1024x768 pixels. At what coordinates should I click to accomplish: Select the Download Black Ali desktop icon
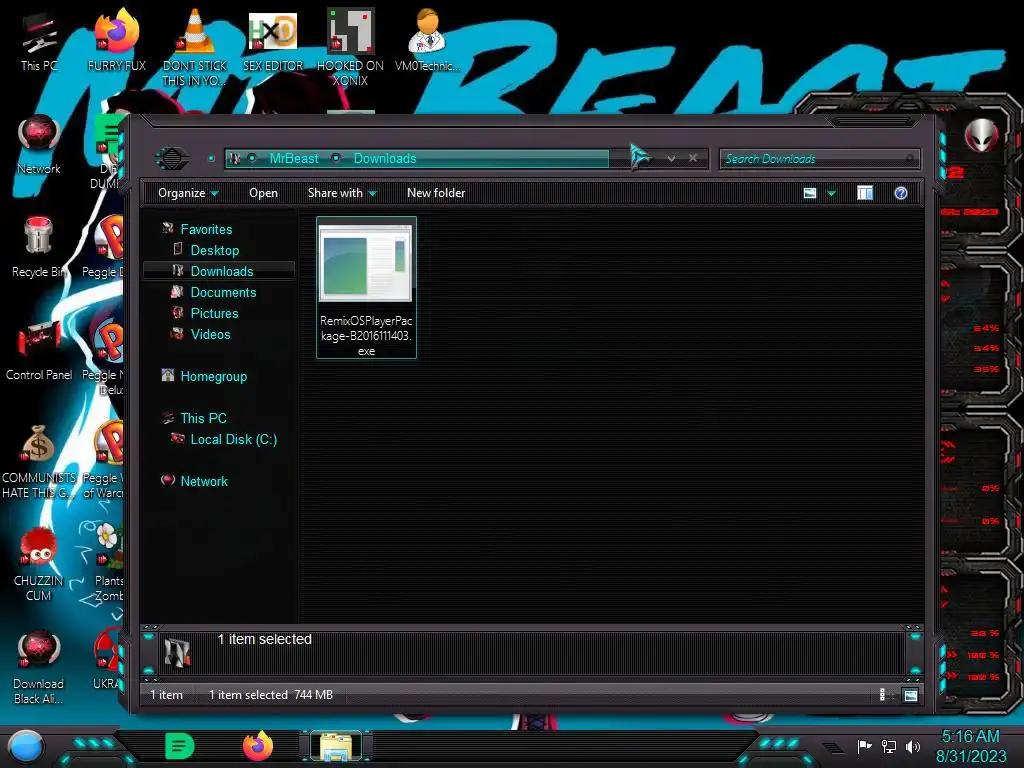[39, 667]
